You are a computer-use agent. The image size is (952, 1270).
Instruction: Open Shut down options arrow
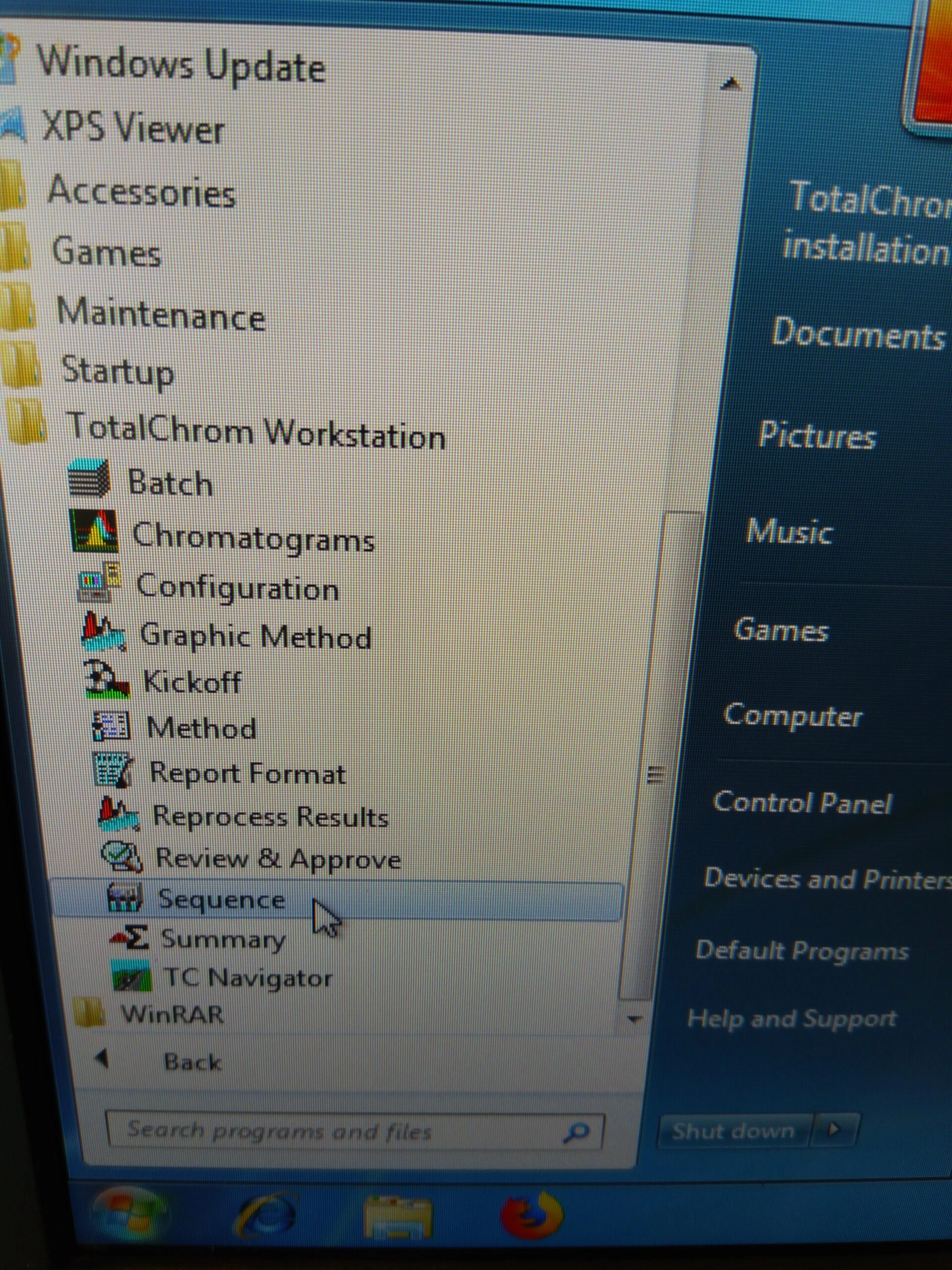point(835,1130)
